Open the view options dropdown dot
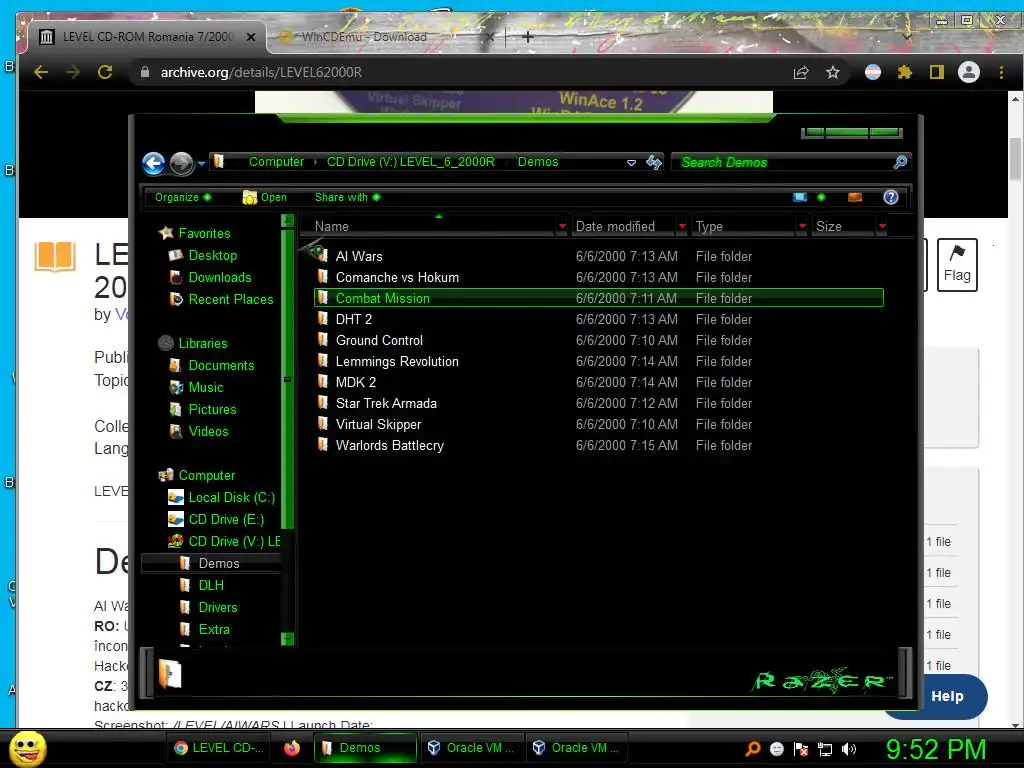The height and width of the screenshot is (768, 1024). coord(821,197)
